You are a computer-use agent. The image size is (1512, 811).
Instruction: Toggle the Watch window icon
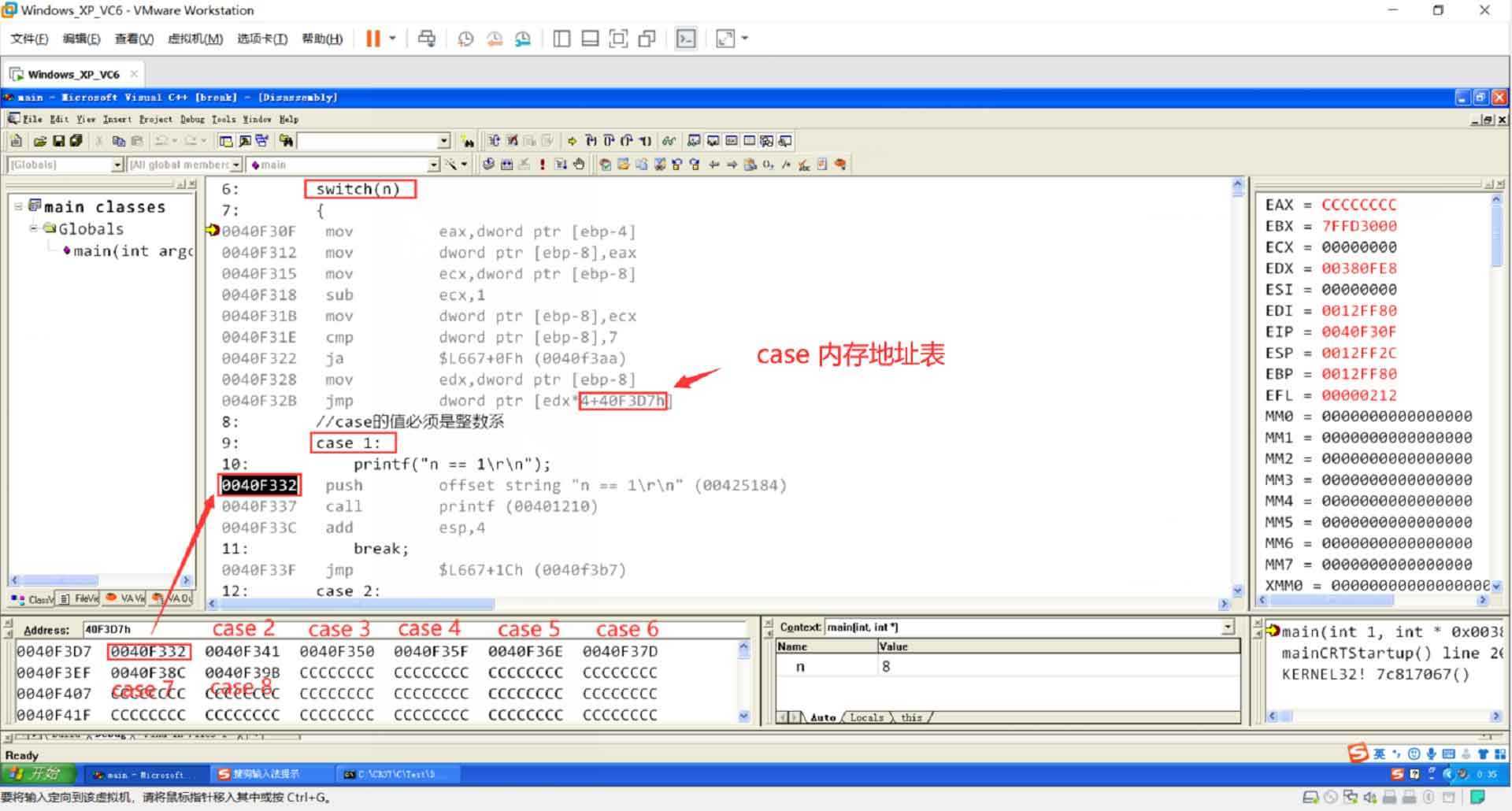[694, 141]
